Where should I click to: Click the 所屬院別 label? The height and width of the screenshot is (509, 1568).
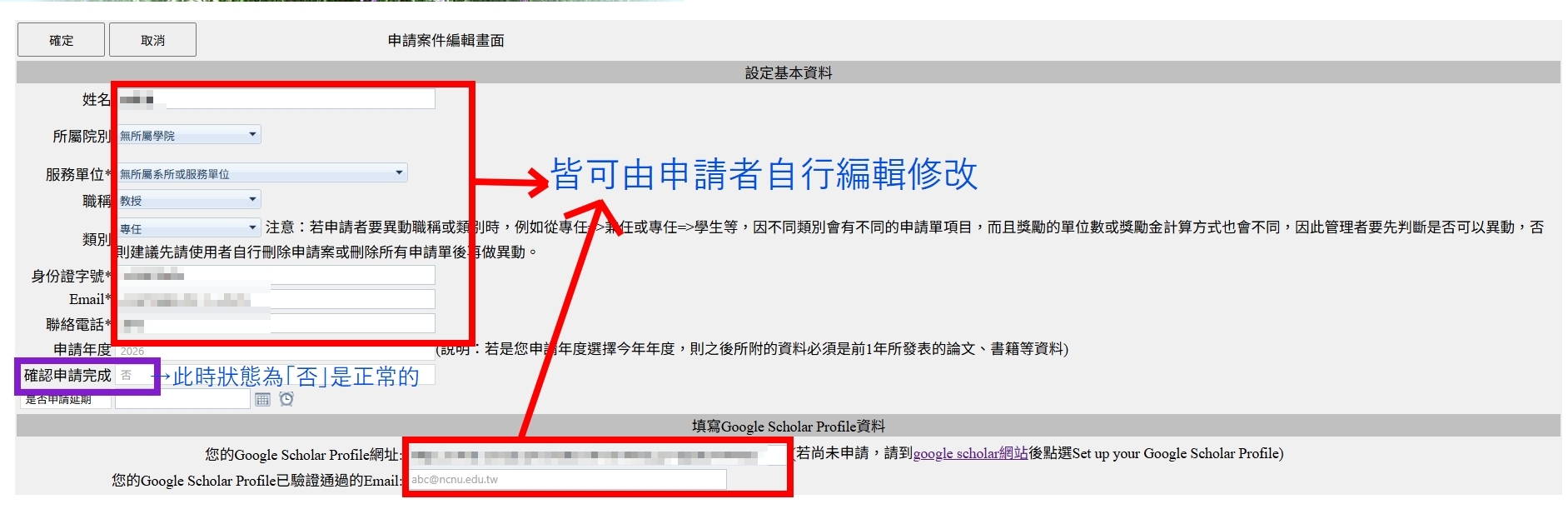coord(82,136)
